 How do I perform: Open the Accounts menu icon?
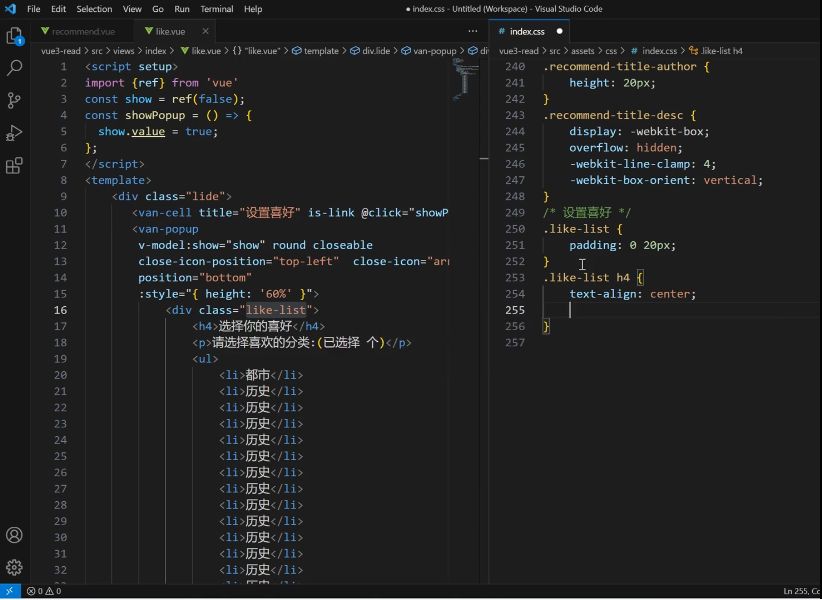coord(14,535)
